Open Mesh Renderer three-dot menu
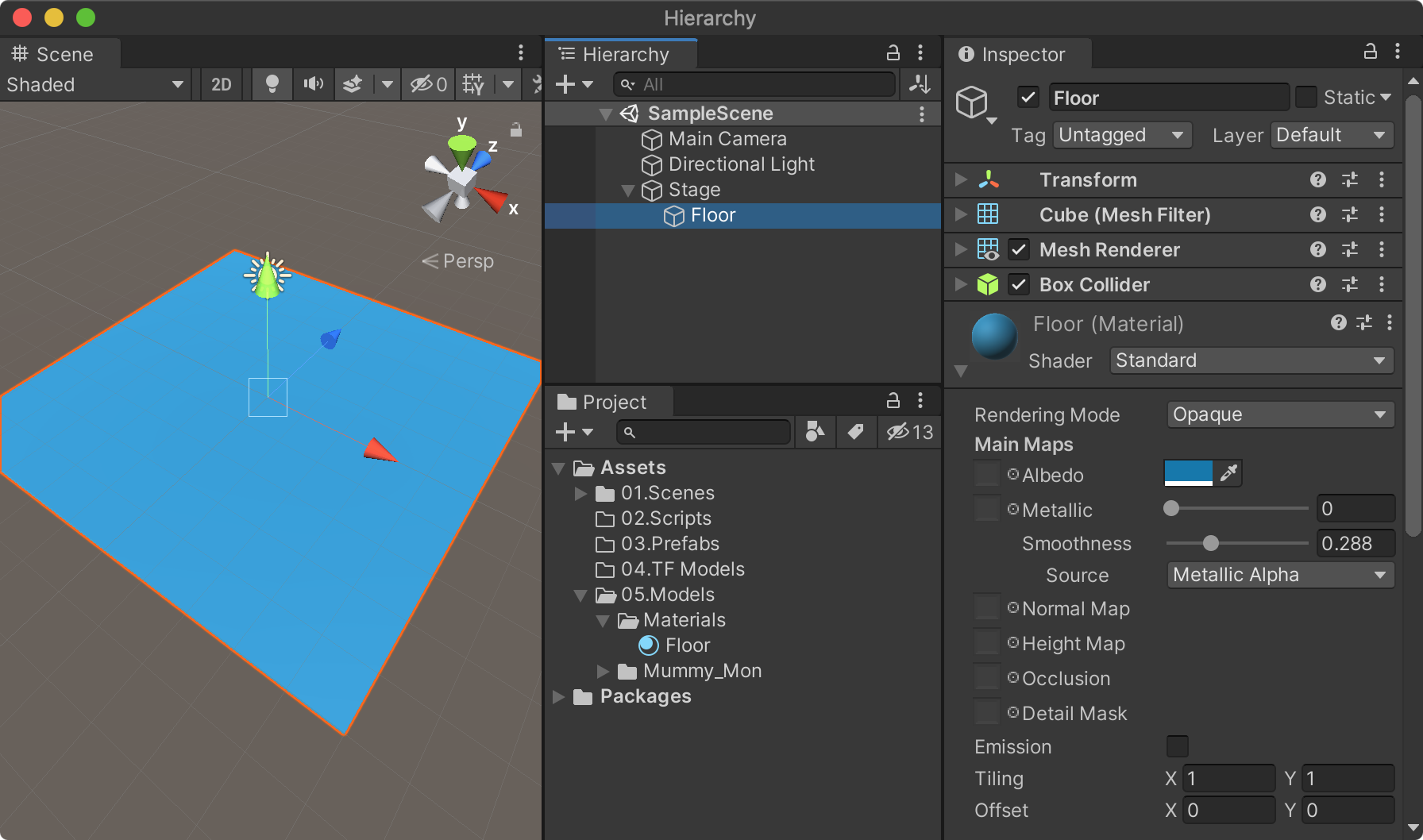Image resolution: width=1423 pixels, height=840 pixels. [1382, 249]
